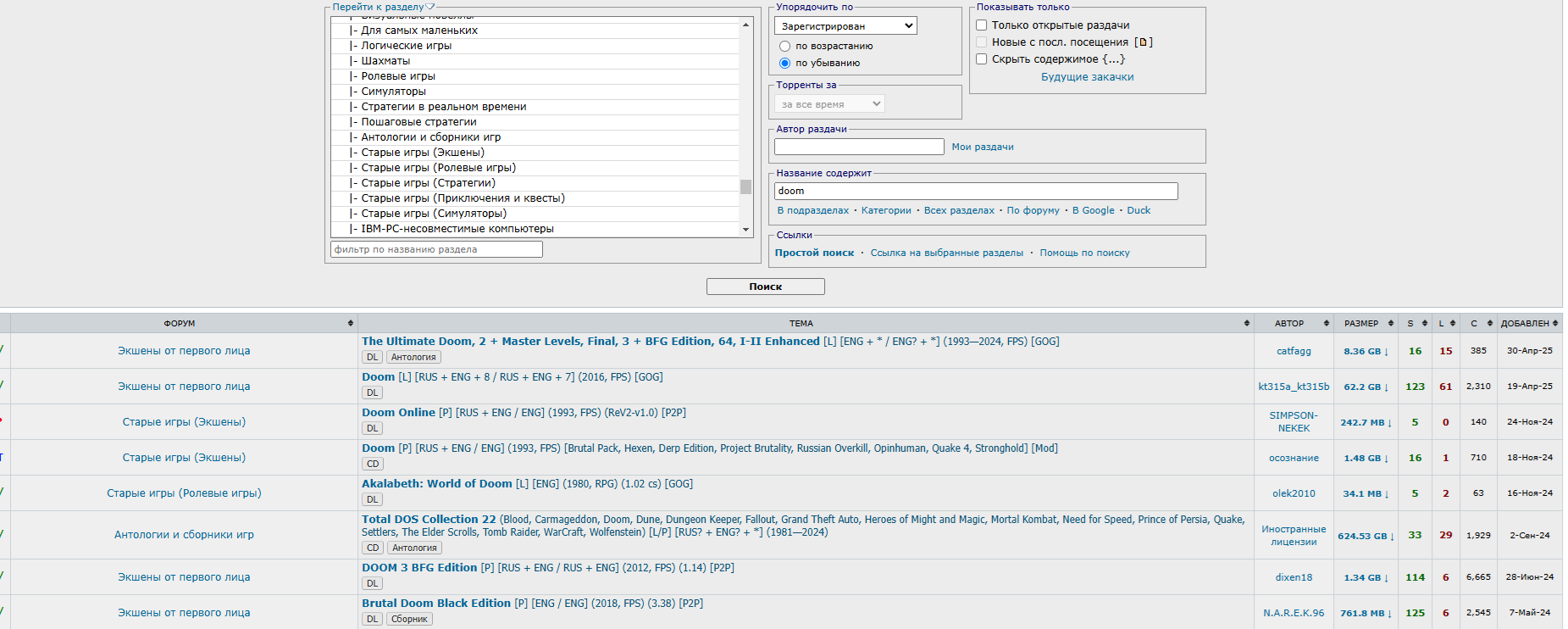Viewport: 1568px width, 629px height.
Task: Download the 8.36 GB torrent
Action: 1366,351
